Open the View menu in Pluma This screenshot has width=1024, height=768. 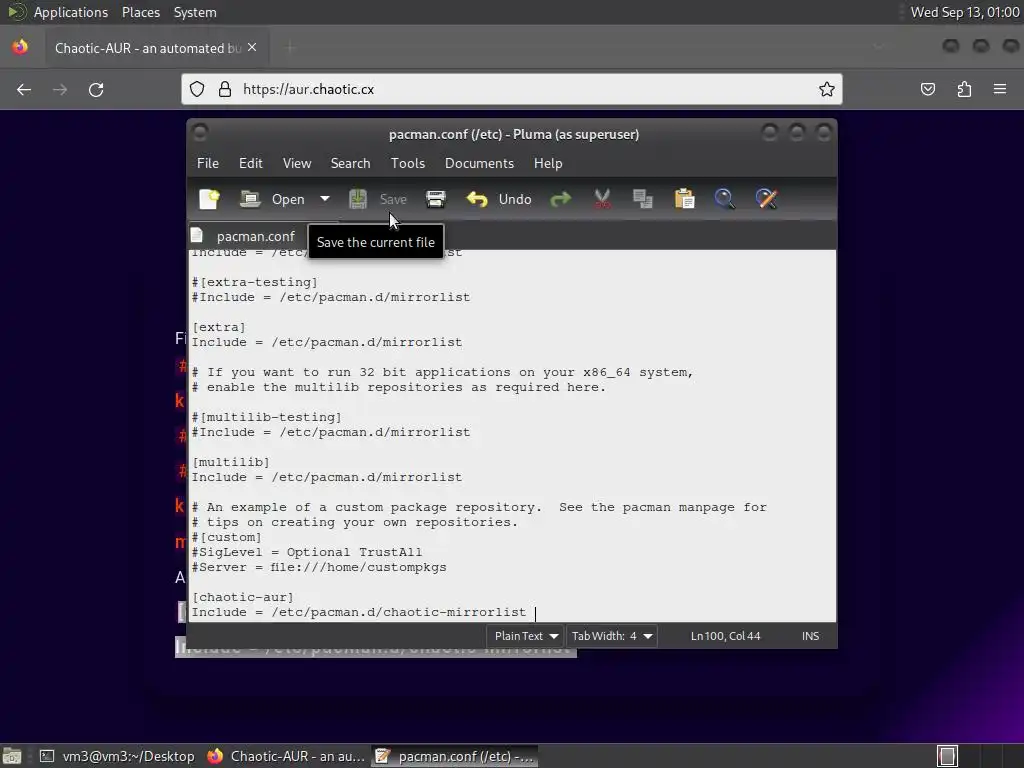point(296,163)
